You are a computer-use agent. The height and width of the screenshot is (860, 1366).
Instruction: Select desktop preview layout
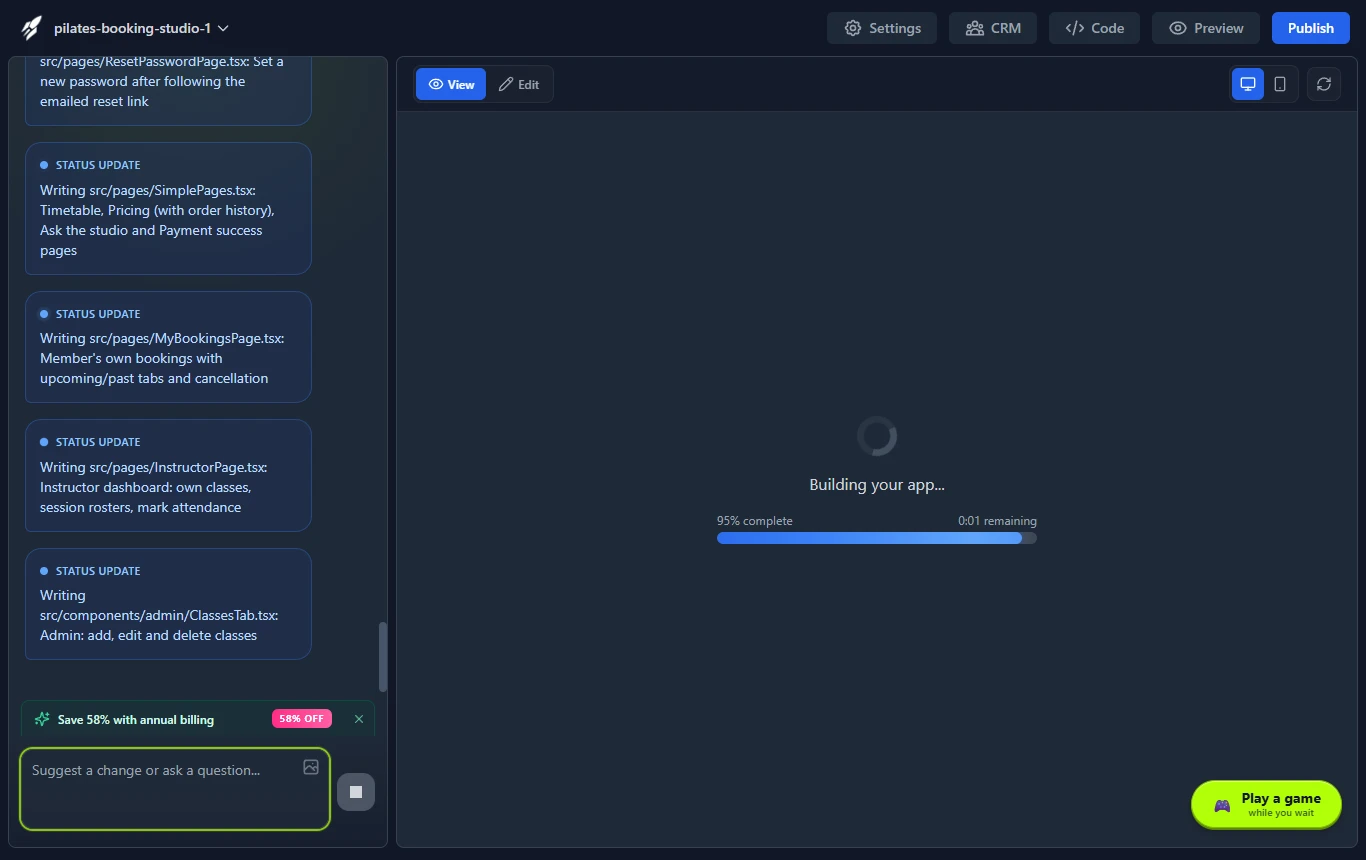coord(1248,84)
